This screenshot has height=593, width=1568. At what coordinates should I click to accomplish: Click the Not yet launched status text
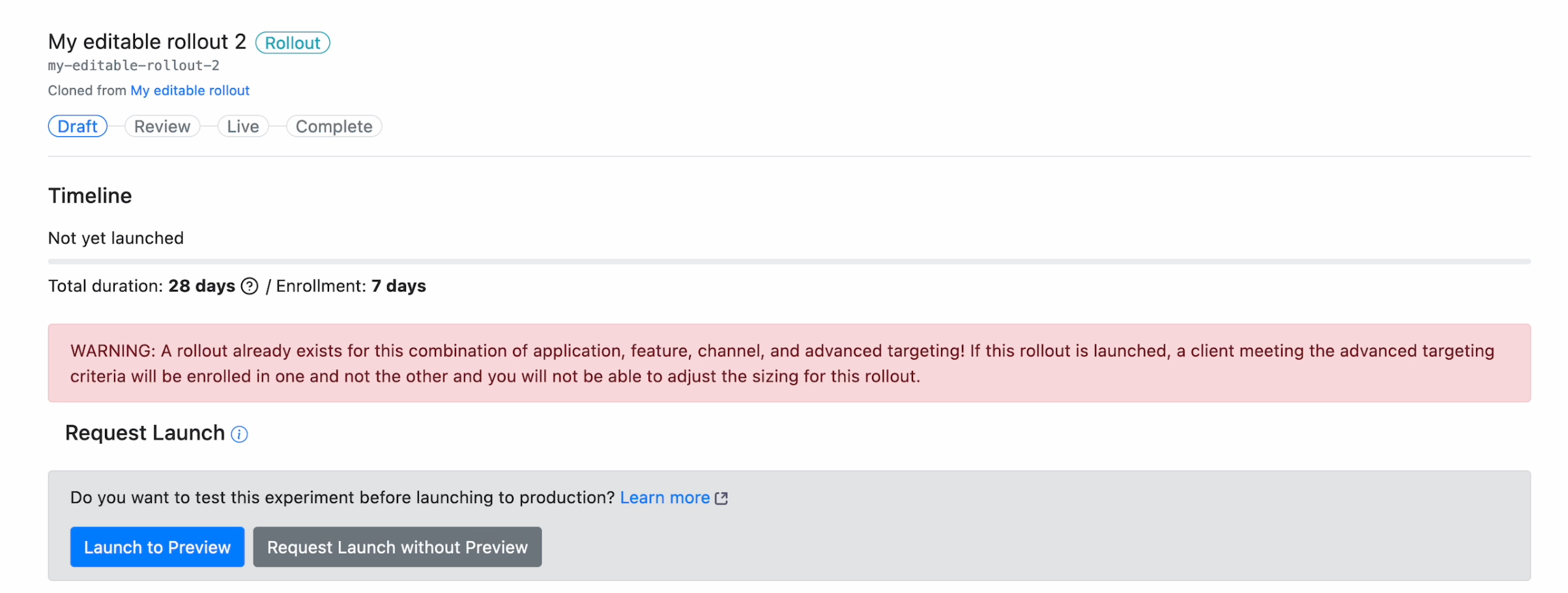pos(116,238)
